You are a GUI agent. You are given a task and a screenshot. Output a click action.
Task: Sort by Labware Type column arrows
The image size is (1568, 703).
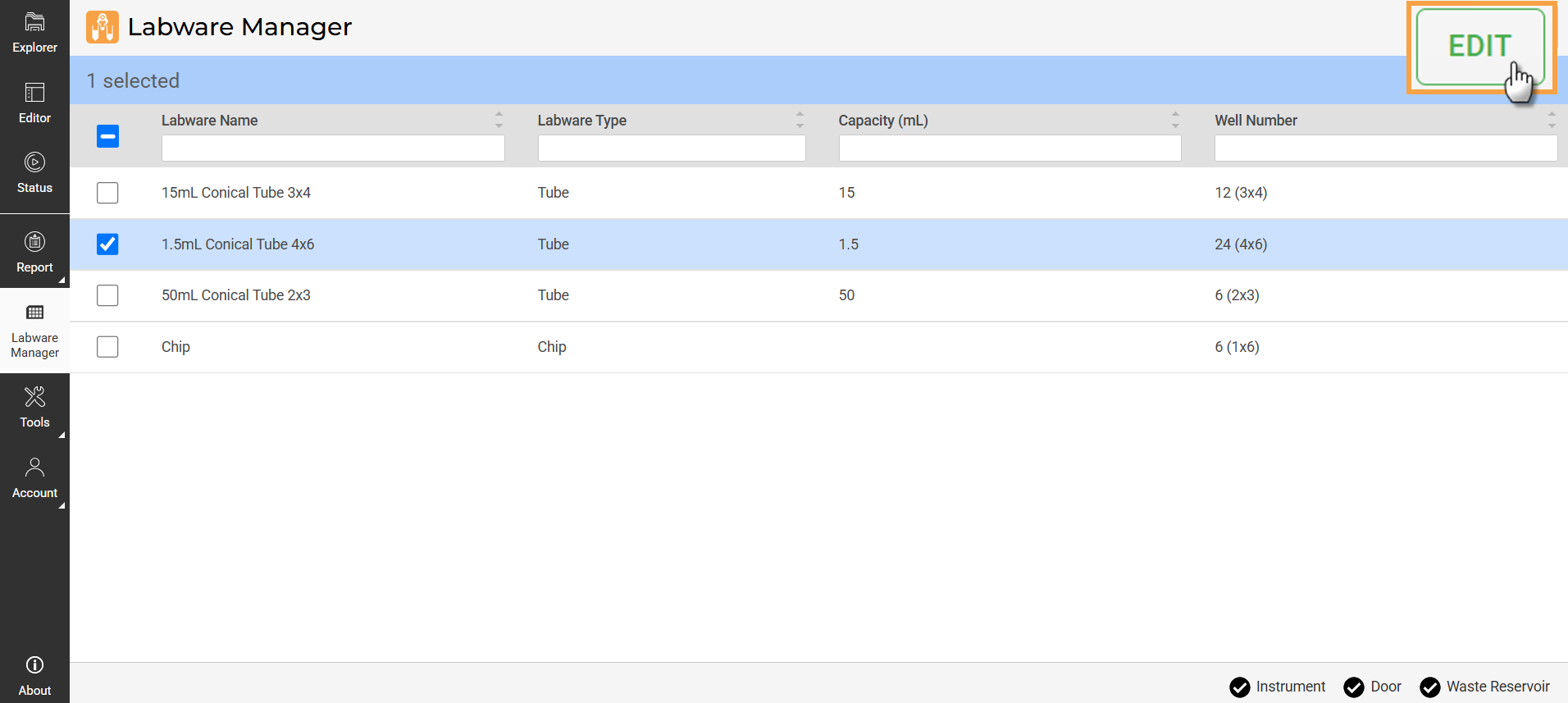pos(800,120)
